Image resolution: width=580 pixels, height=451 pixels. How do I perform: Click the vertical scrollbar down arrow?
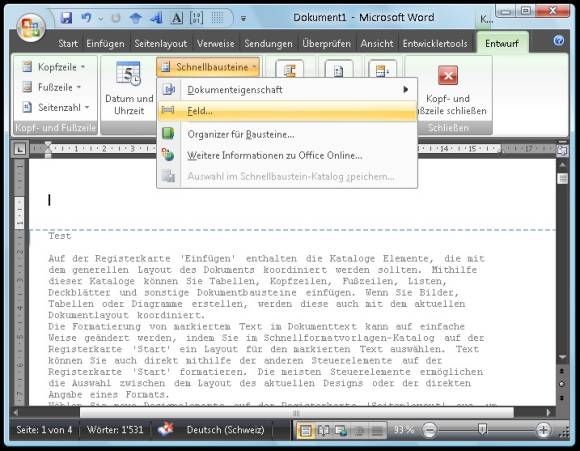(562, 357)
